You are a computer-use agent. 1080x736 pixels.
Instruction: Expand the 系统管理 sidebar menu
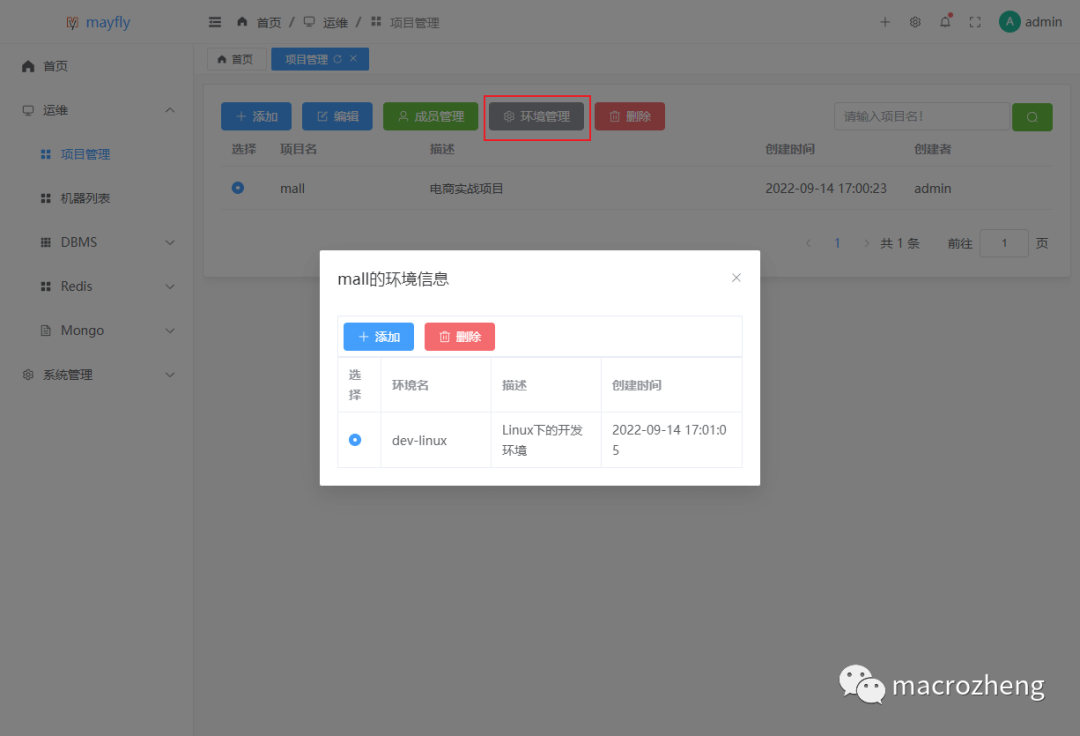[170, 374]
